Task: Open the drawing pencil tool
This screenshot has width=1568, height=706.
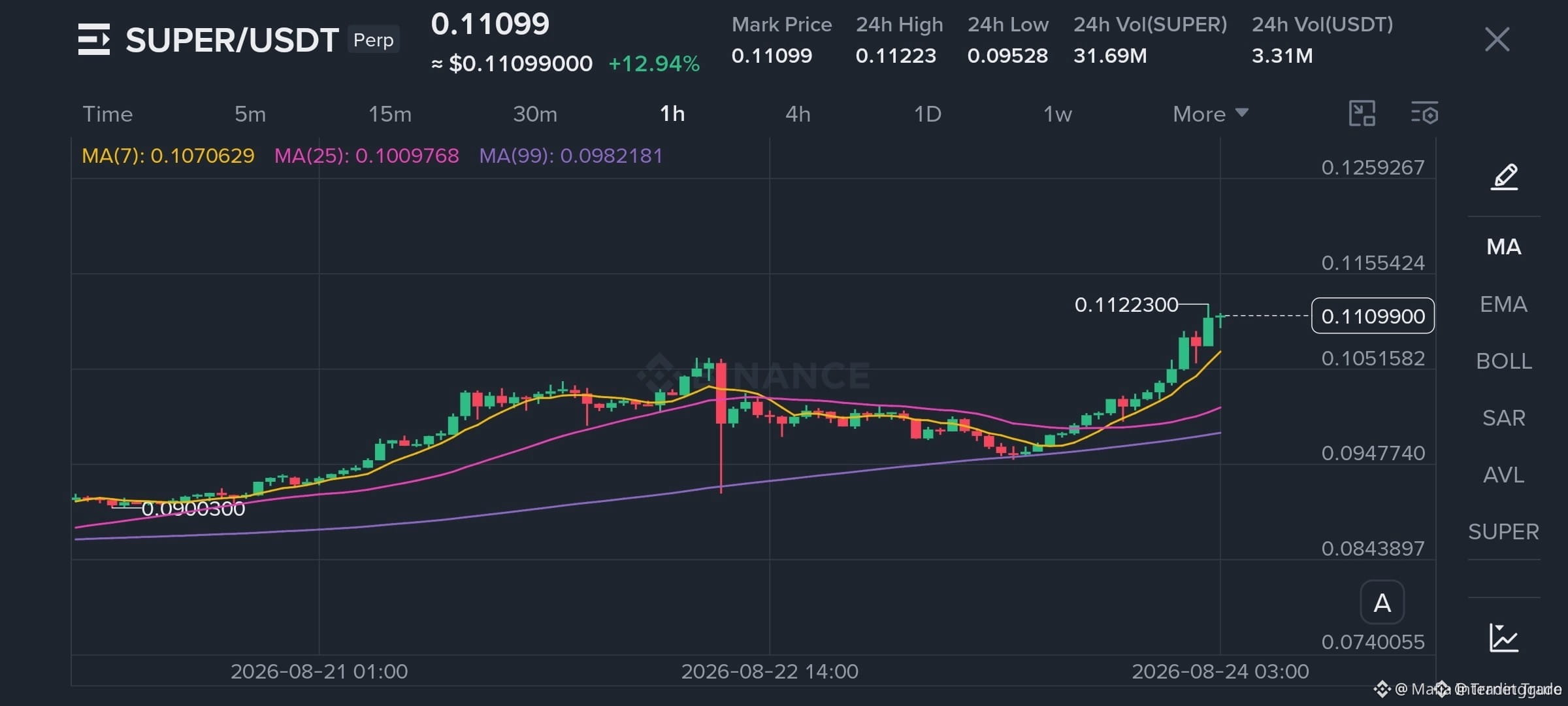Action: pyautogui.click(x=1504, y=176)
